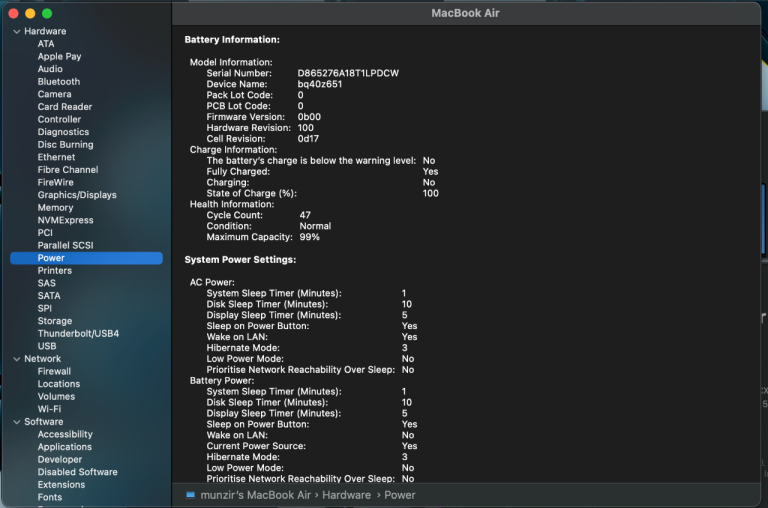This screenshot has width=768, height=508.
Task: Click the Maximum Capacity value 99%
Action: (310, 237)
